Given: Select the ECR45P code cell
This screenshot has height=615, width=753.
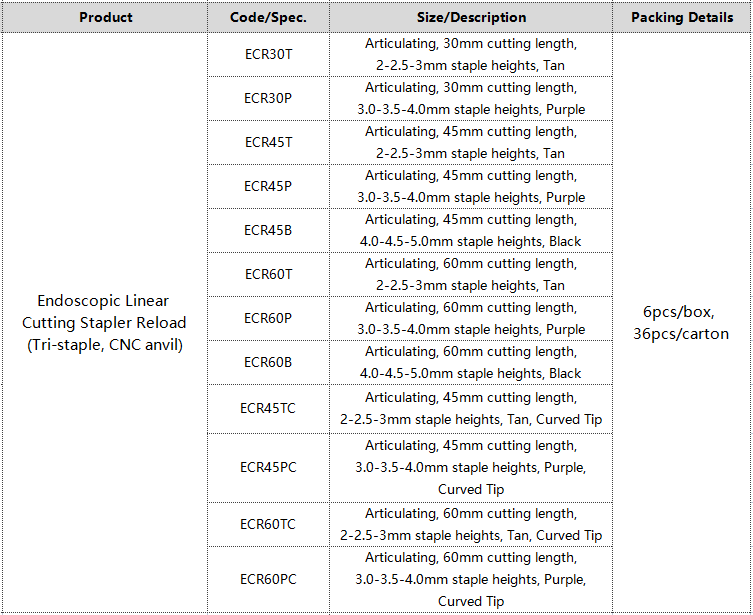Looking at the screenshot, I should (268, 186).
